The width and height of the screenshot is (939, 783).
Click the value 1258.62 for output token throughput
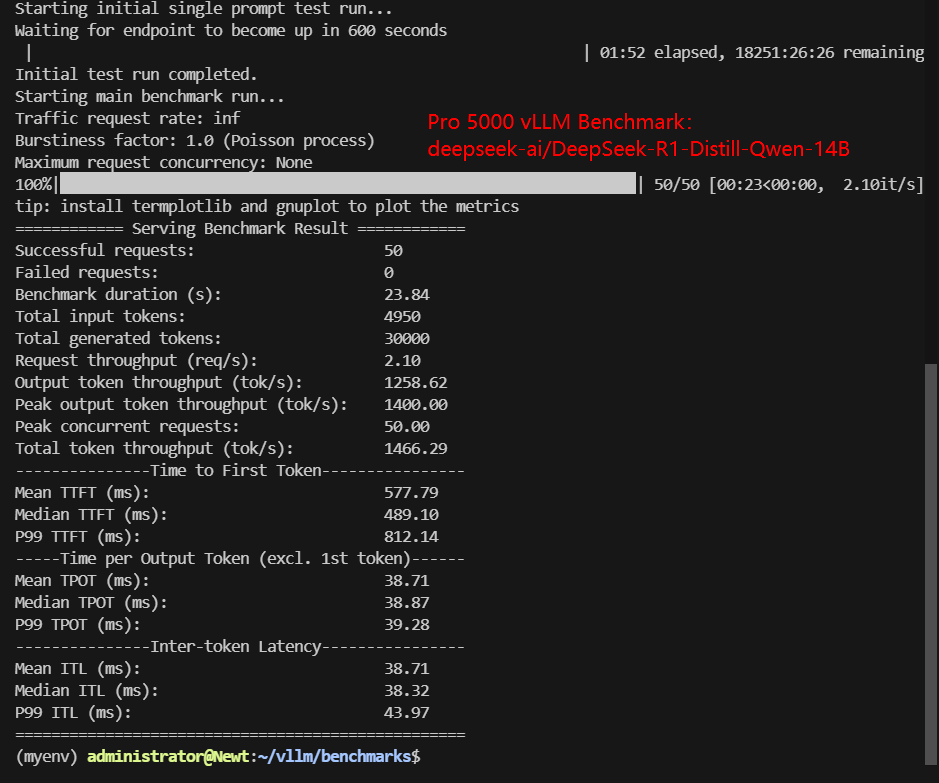click(415, 382)
